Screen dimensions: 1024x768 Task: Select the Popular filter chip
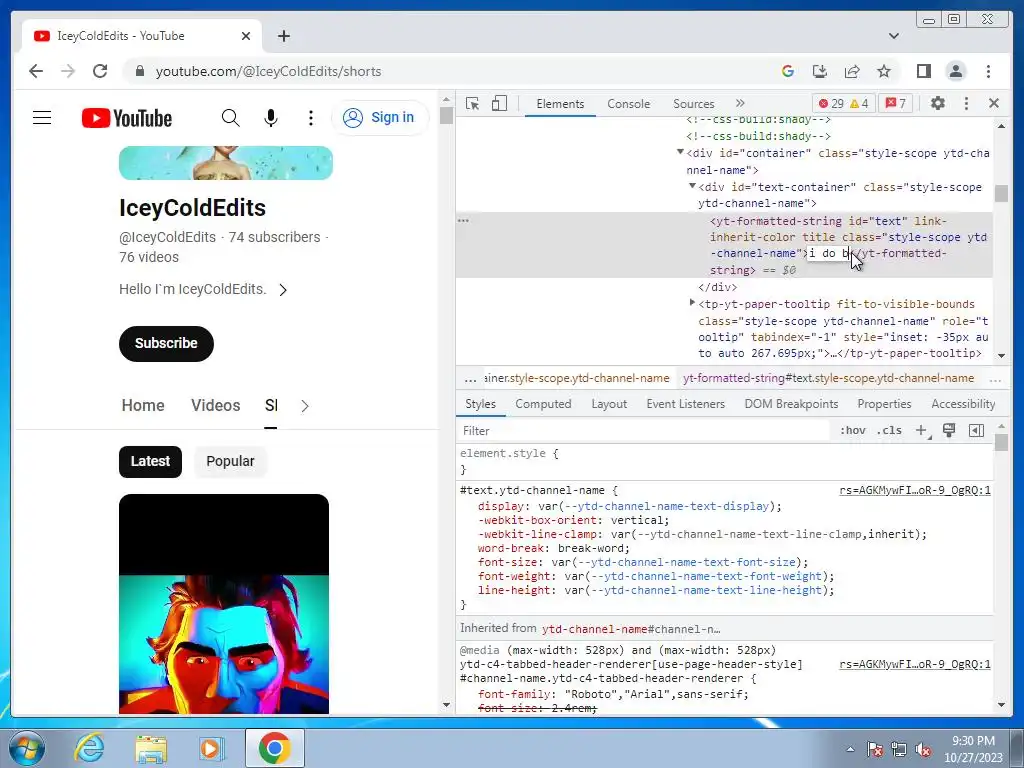pos(230,462)
